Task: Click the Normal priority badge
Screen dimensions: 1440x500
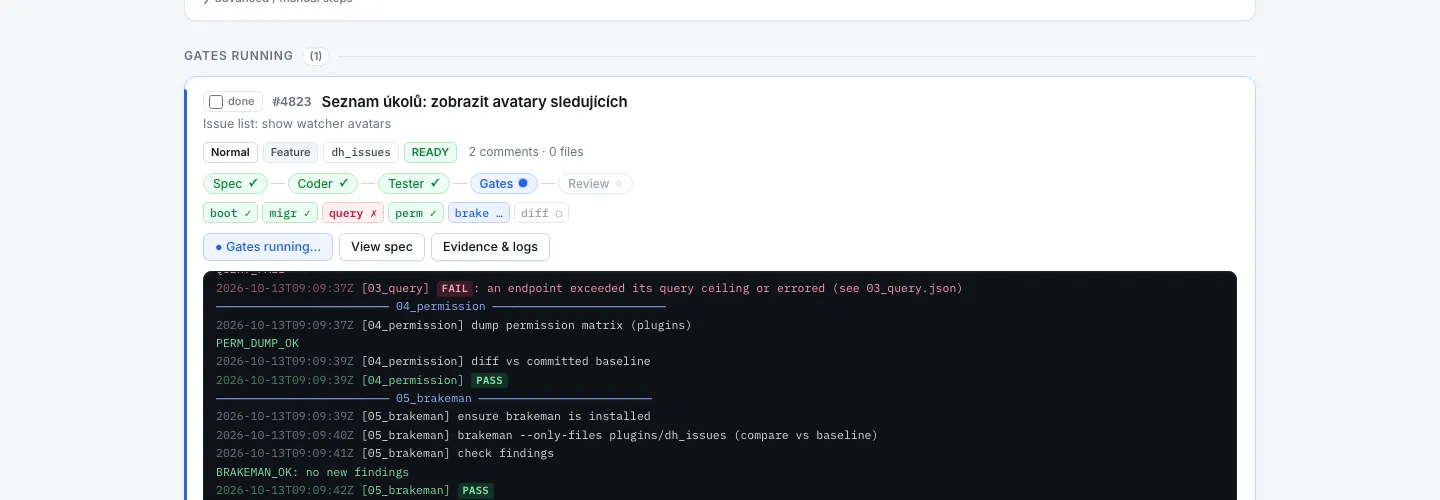Action: (230, 152)
